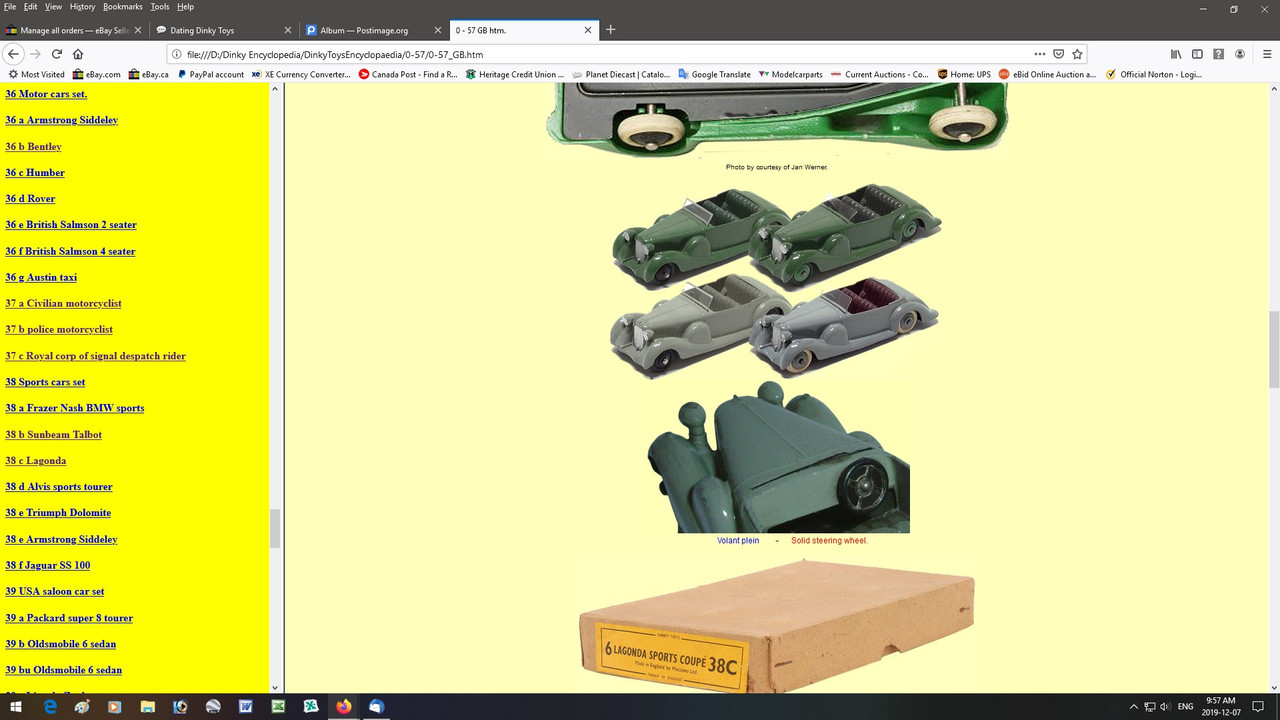
Task: Save the page to Pocket
Action: [1058, 54]
